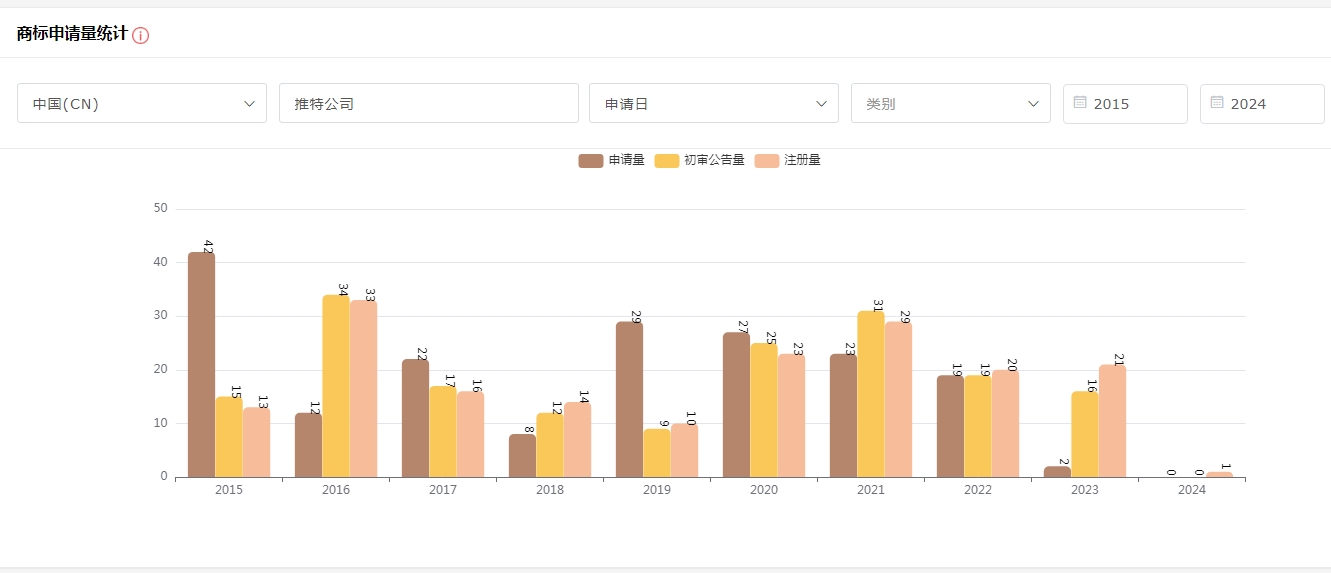The width and height of the screenshot is (1331, 573).
Task: Toggle 申请量 legend series visibility
Action: click(x=611, y=161)
